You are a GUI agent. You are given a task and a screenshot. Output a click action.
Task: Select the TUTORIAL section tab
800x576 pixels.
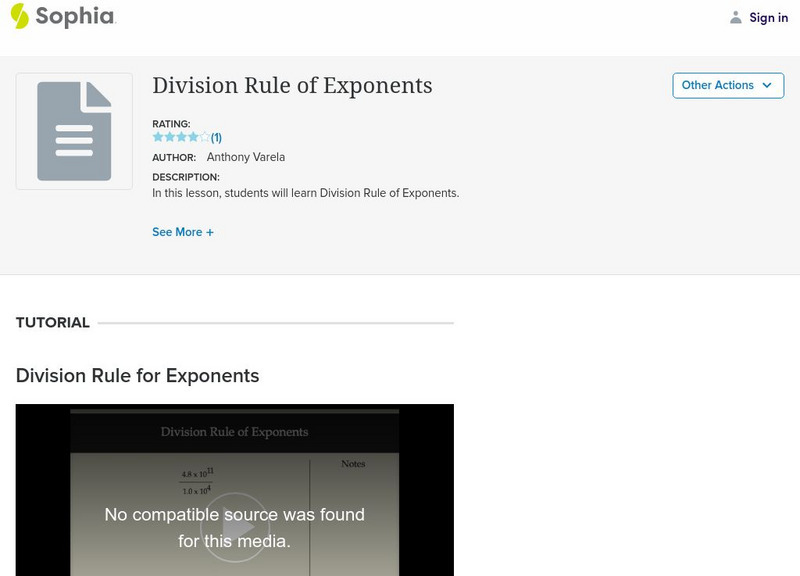coord(51,322)
